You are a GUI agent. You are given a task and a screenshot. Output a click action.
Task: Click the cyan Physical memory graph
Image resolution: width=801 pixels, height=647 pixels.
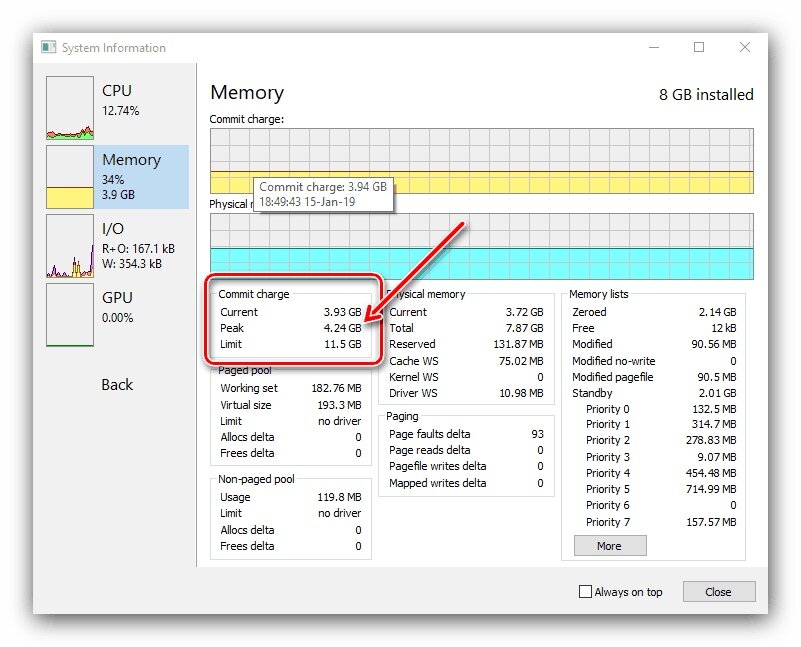[x=482, y=246]
